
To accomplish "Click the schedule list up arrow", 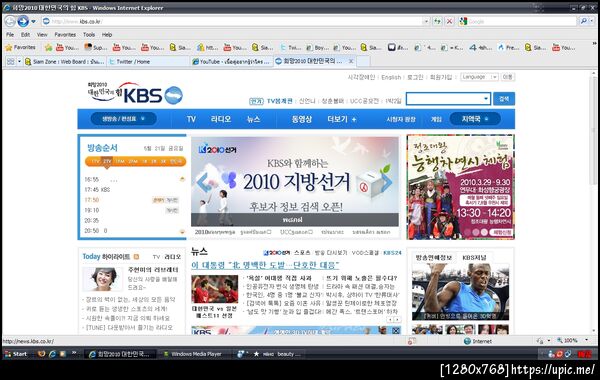I will click(x=182, y=179).
